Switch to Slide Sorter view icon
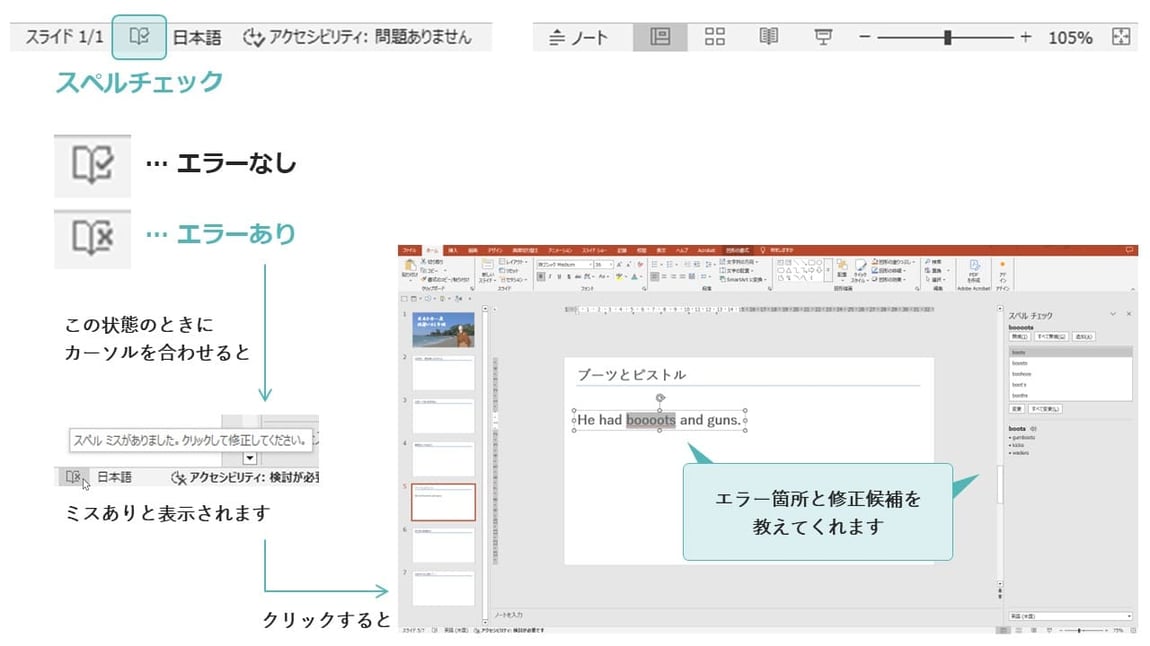 (715, 36)
